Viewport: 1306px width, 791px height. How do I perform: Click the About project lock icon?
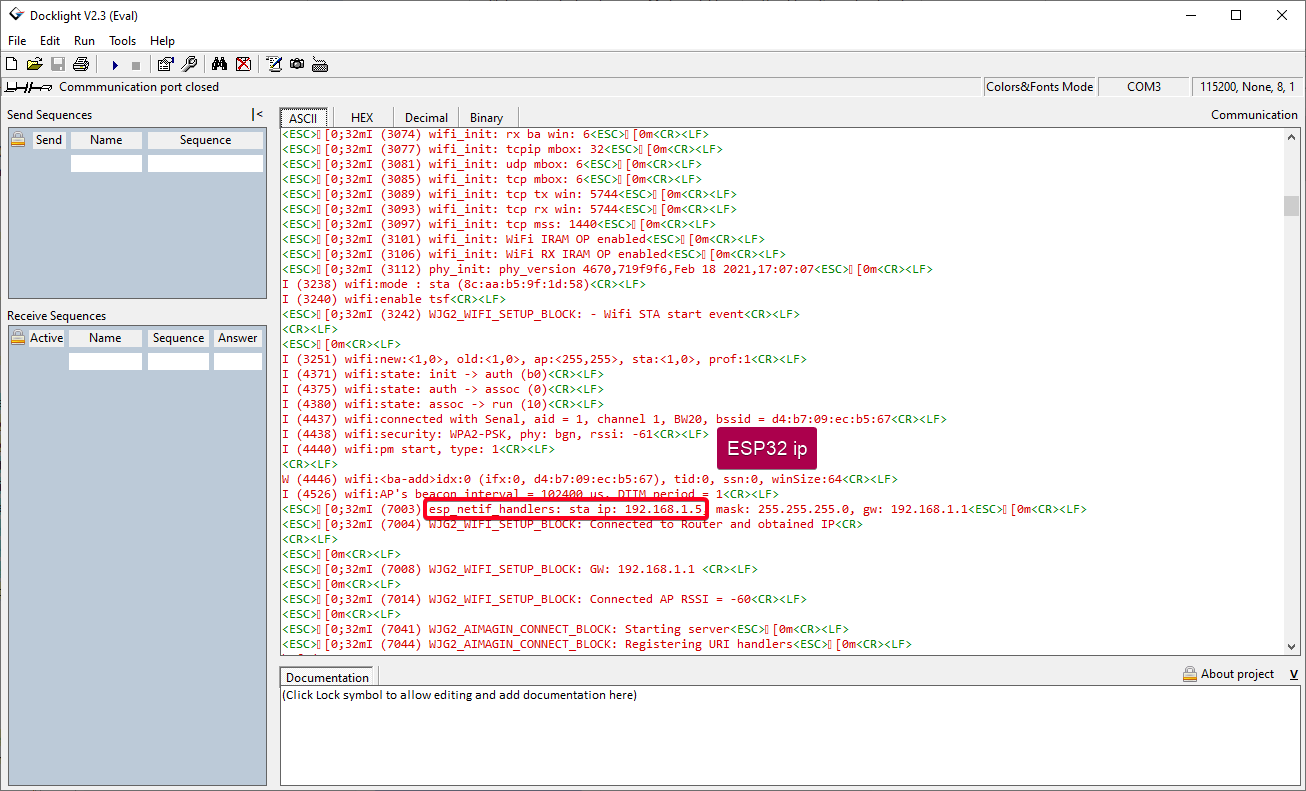[x=1189, y=674]
